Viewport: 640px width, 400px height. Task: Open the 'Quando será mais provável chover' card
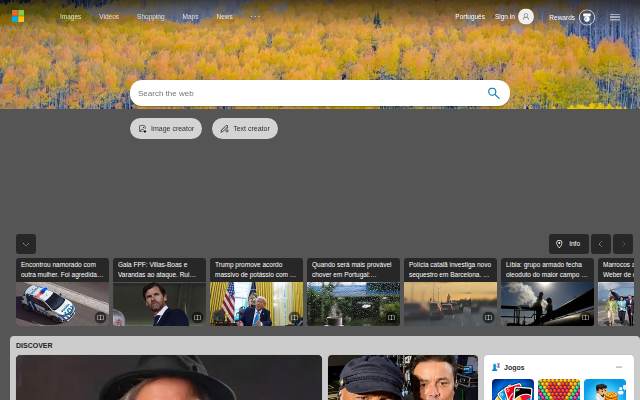click(x=353, y=292)
